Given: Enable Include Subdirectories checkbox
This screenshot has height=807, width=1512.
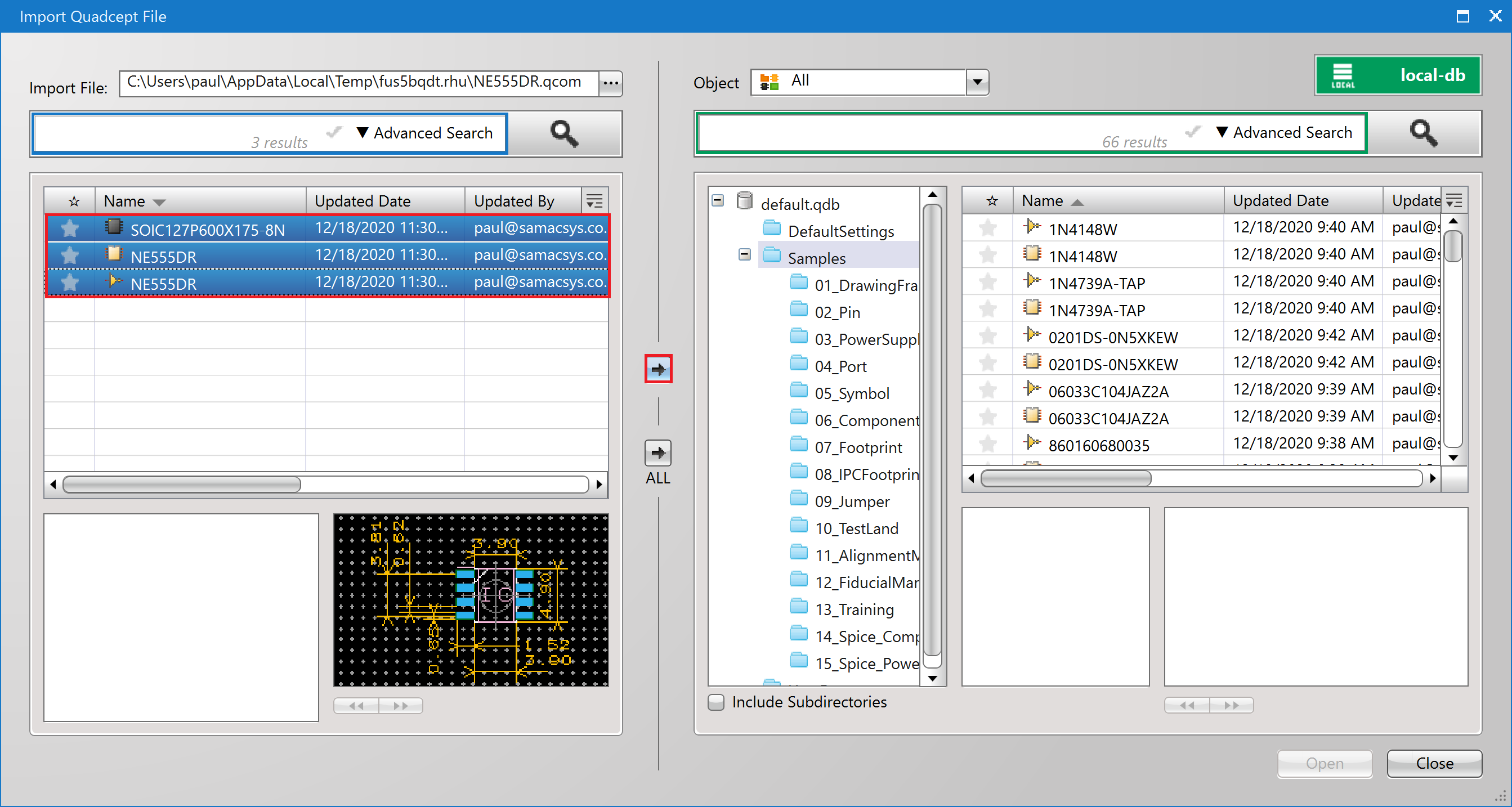Looking at the screenshot, I should (x=716, y=702).
